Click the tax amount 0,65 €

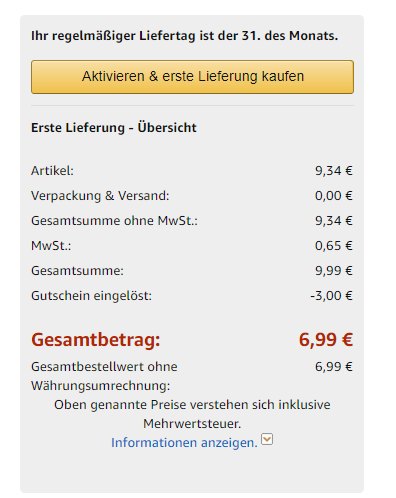coord(334,246)
